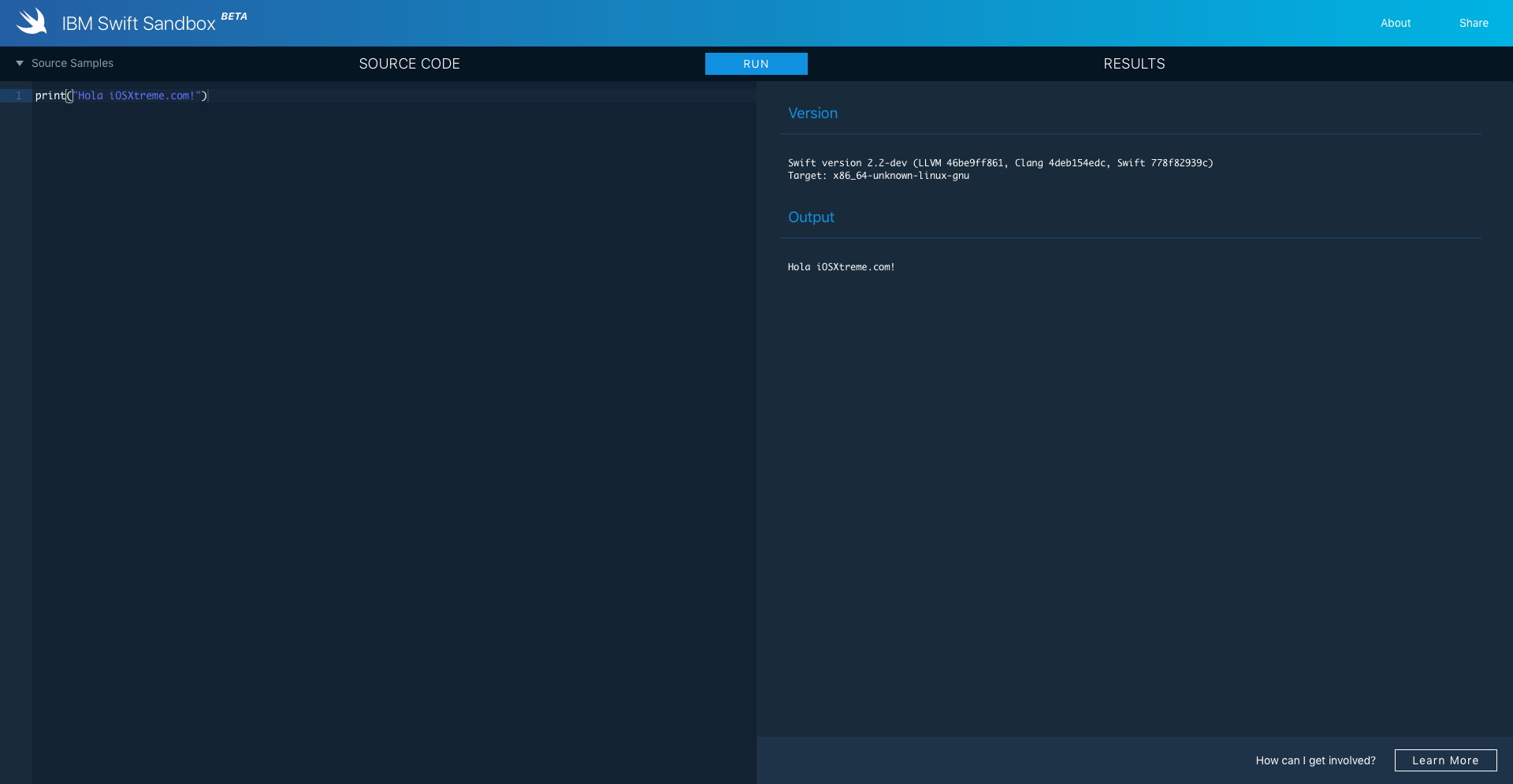Screen dimensions: 1513x784
Task: Open the About page link
Action: tap(1396, 23)
